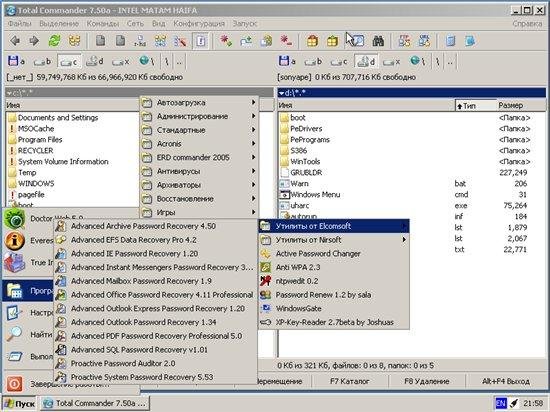Screen dimensions: 550x412
Task: Open the Запуск menu
Action: [x=245, y=23]
